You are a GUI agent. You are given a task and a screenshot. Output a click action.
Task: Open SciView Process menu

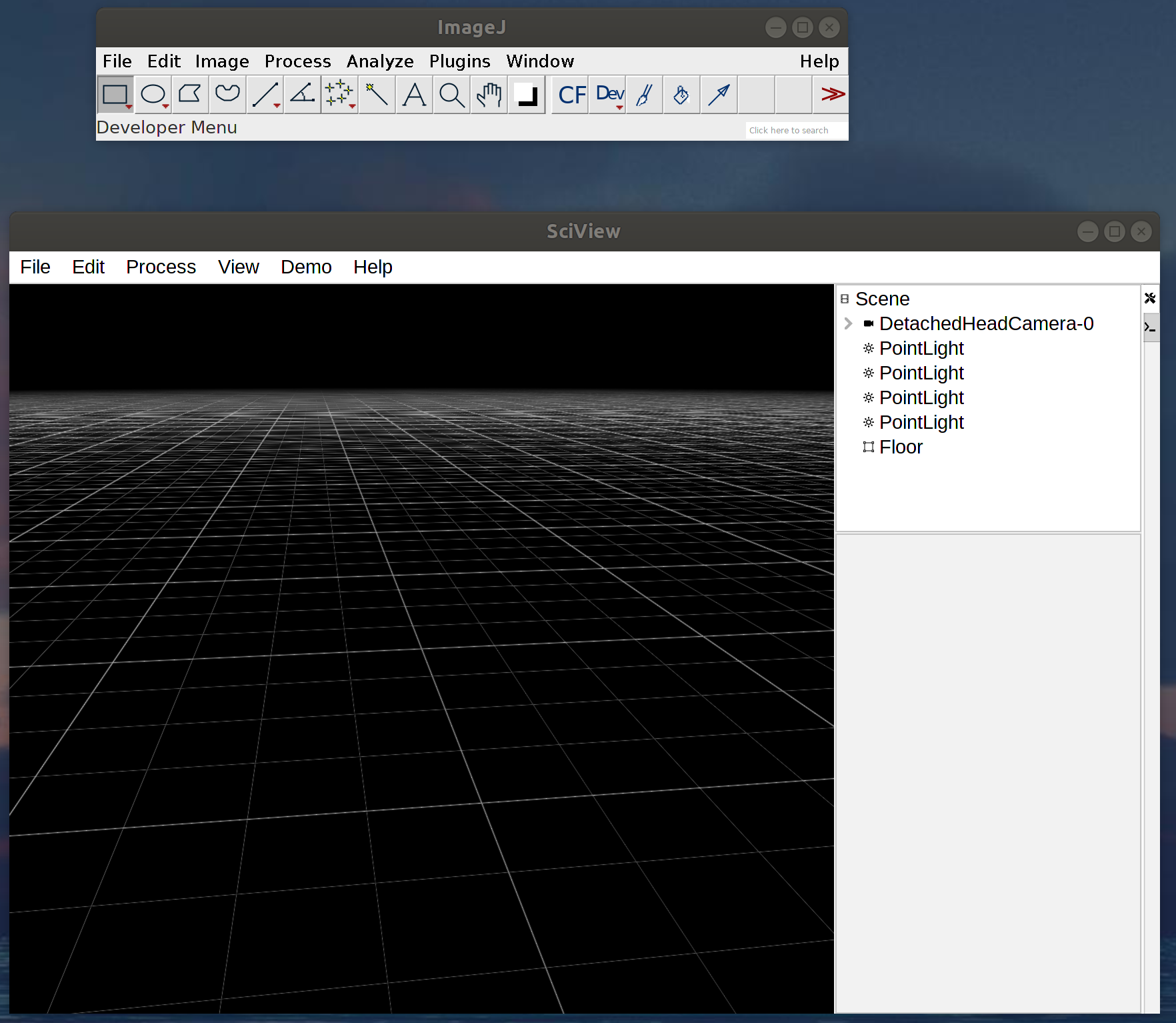point(161,267)
